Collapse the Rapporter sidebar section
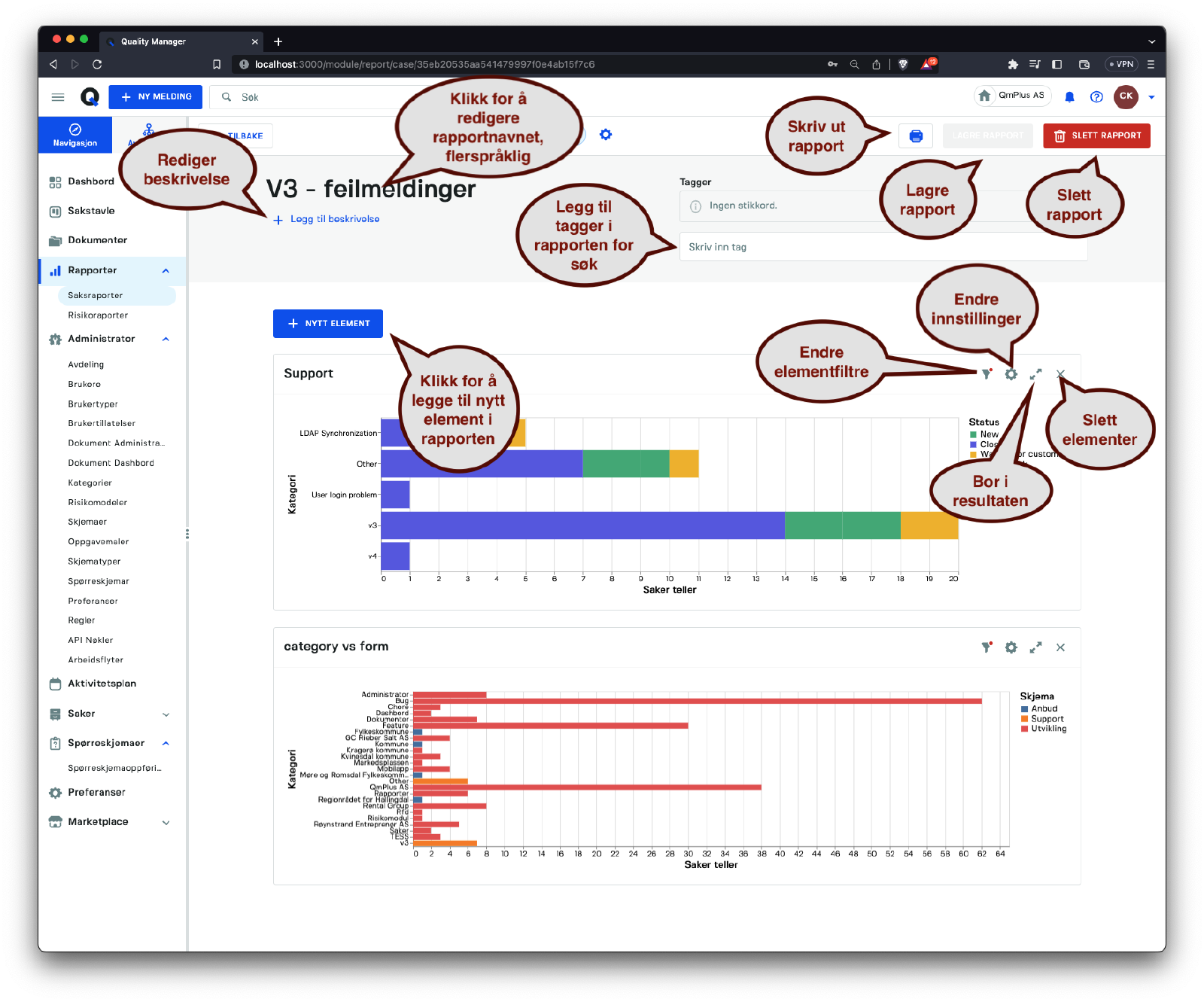Image resolution: width=1204 pixels, height=1002 pixels. 166,271
